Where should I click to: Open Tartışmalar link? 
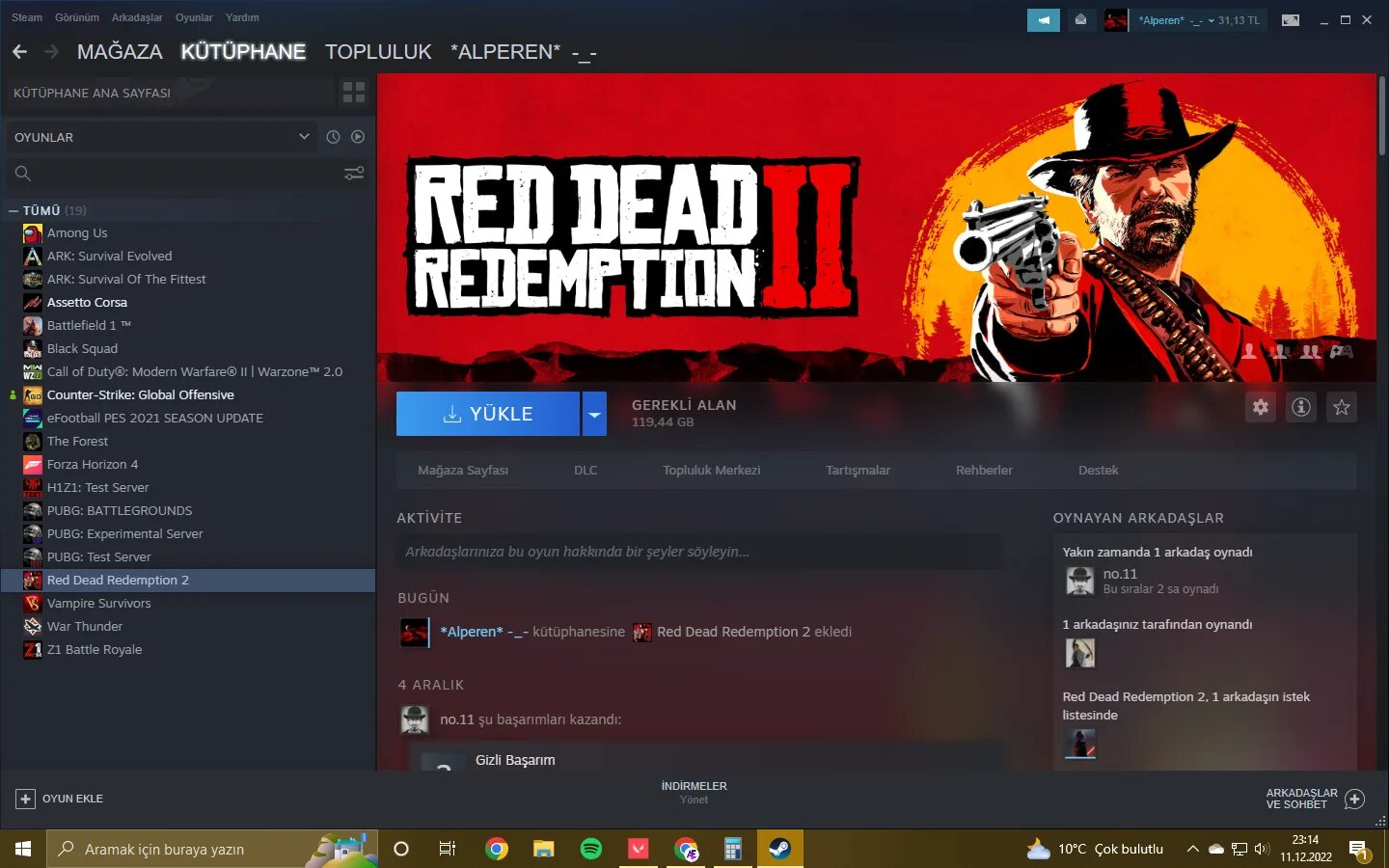point(858,471)
